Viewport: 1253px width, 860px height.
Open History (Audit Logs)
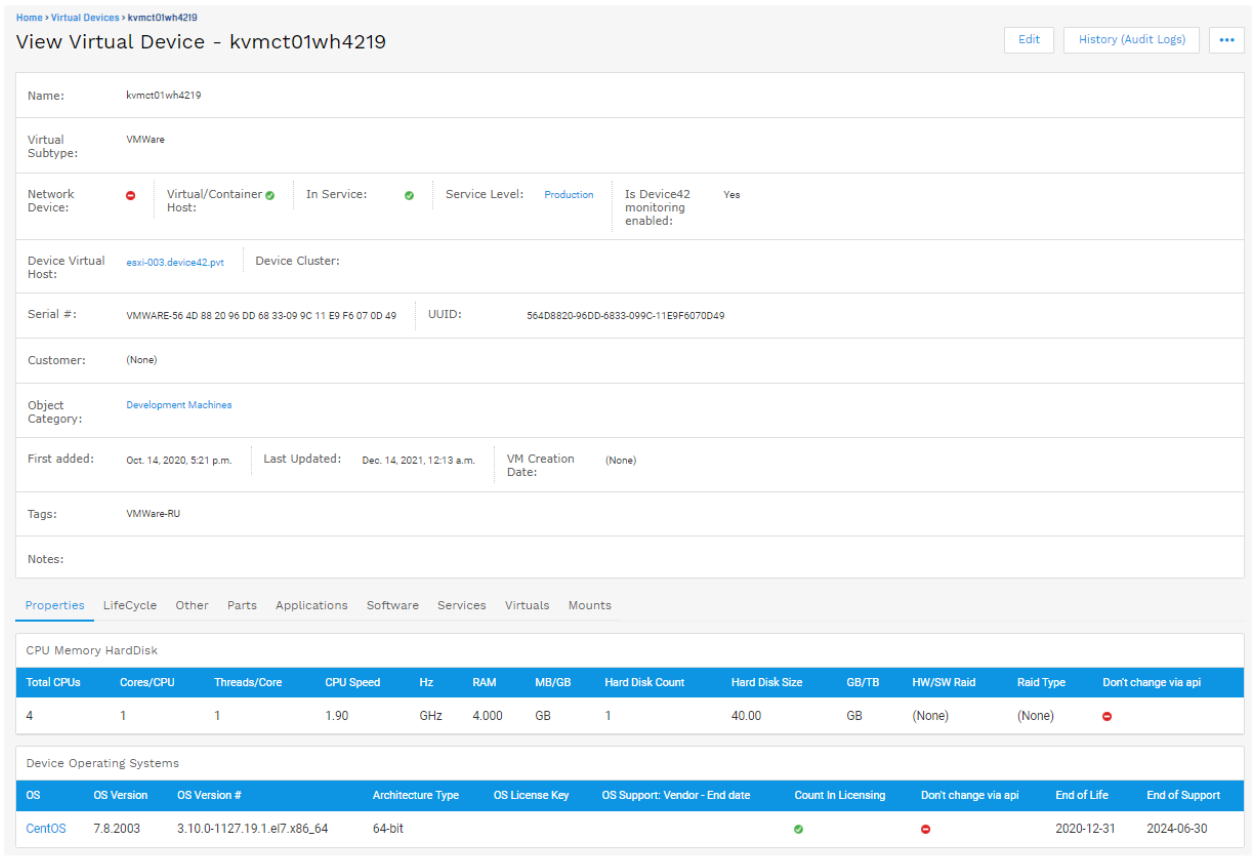[x=1131, y=40]
